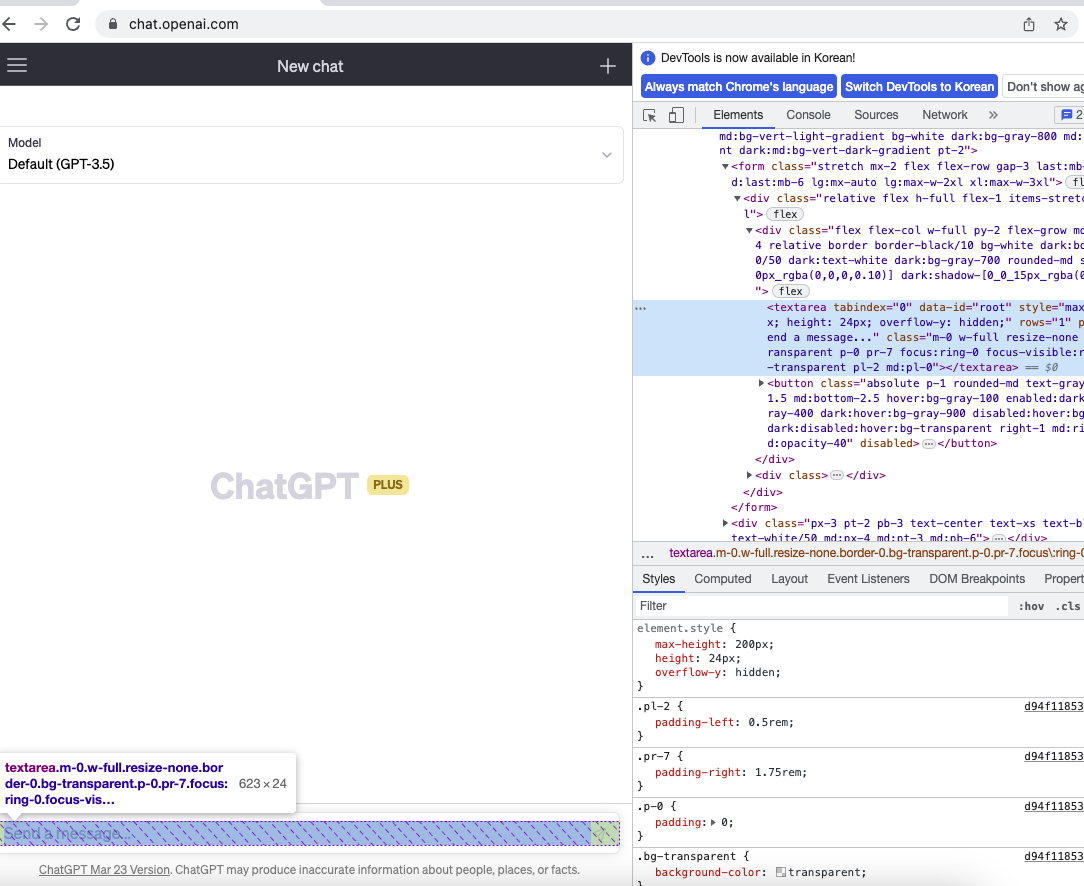Collapse the relative flex div node

pos(738,198)
